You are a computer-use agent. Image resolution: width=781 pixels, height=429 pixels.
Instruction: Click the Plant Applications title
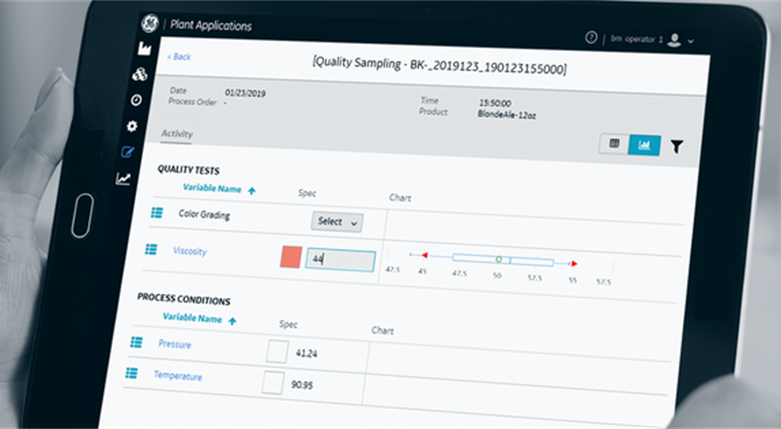(211, 25)
